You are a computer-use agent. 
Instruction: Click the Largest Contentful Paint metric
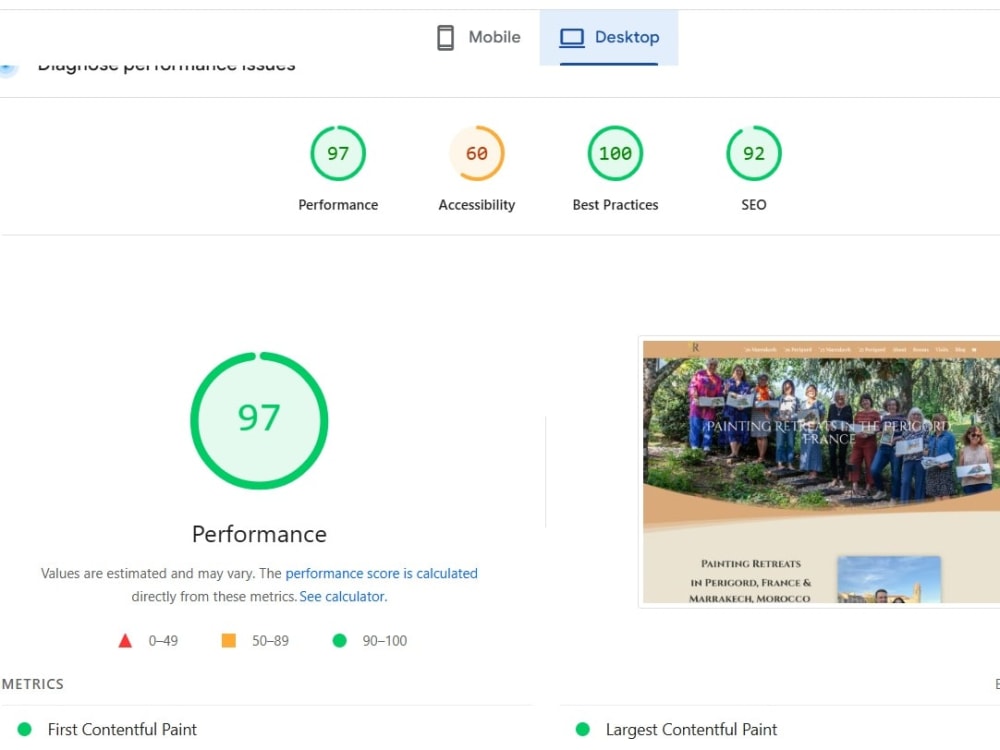click(691, 729)
